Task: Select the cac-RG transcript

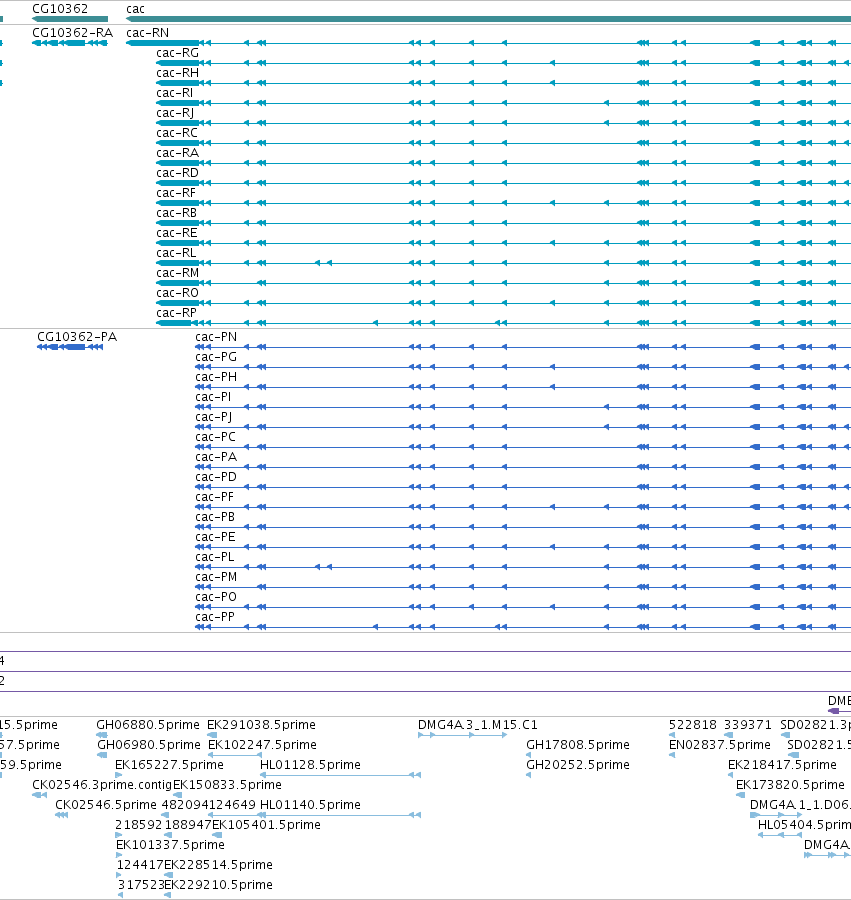Action: pos(177,53)
